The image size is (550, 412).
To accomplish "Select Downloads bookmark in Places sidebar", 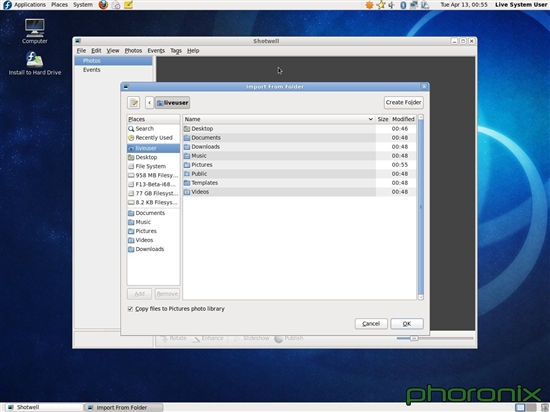I will click(x=153, y=249).
